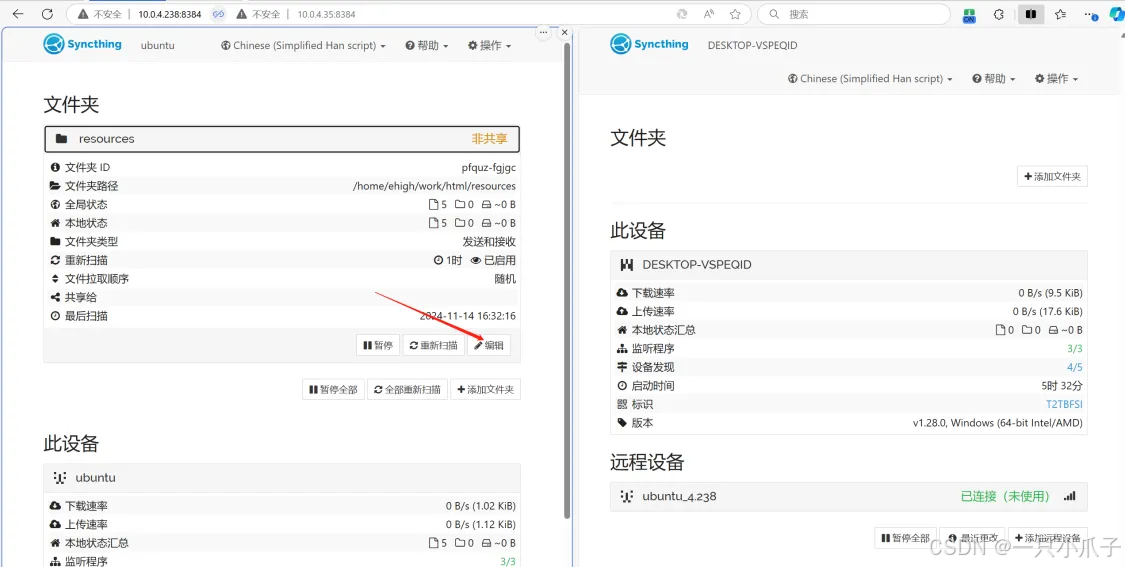Collapse the ubuntu device panel header
This screenshot has width=1125, height=567.
click(x=282, y=477)
